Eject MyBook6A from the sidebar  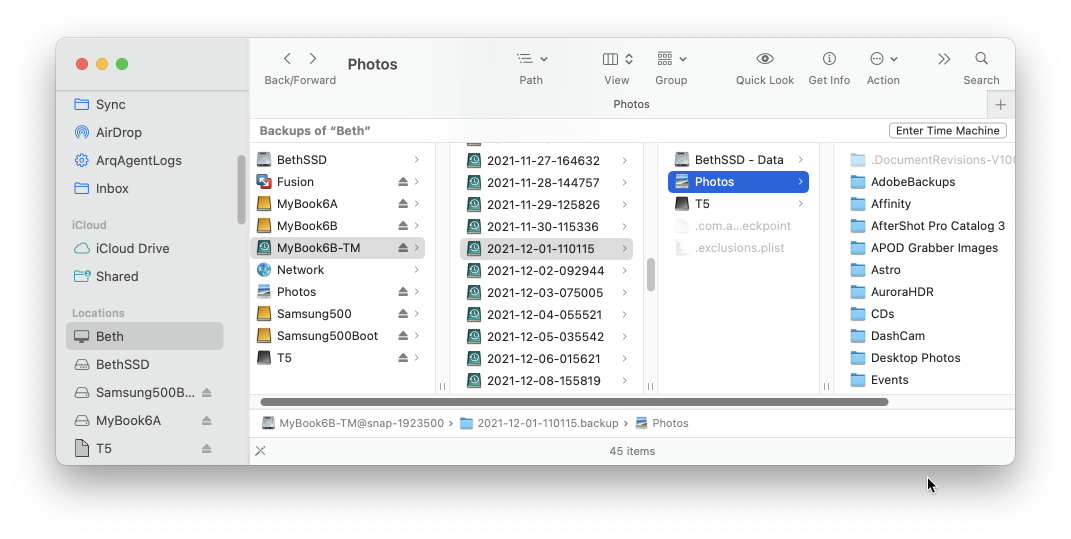[x=207, y=421]
